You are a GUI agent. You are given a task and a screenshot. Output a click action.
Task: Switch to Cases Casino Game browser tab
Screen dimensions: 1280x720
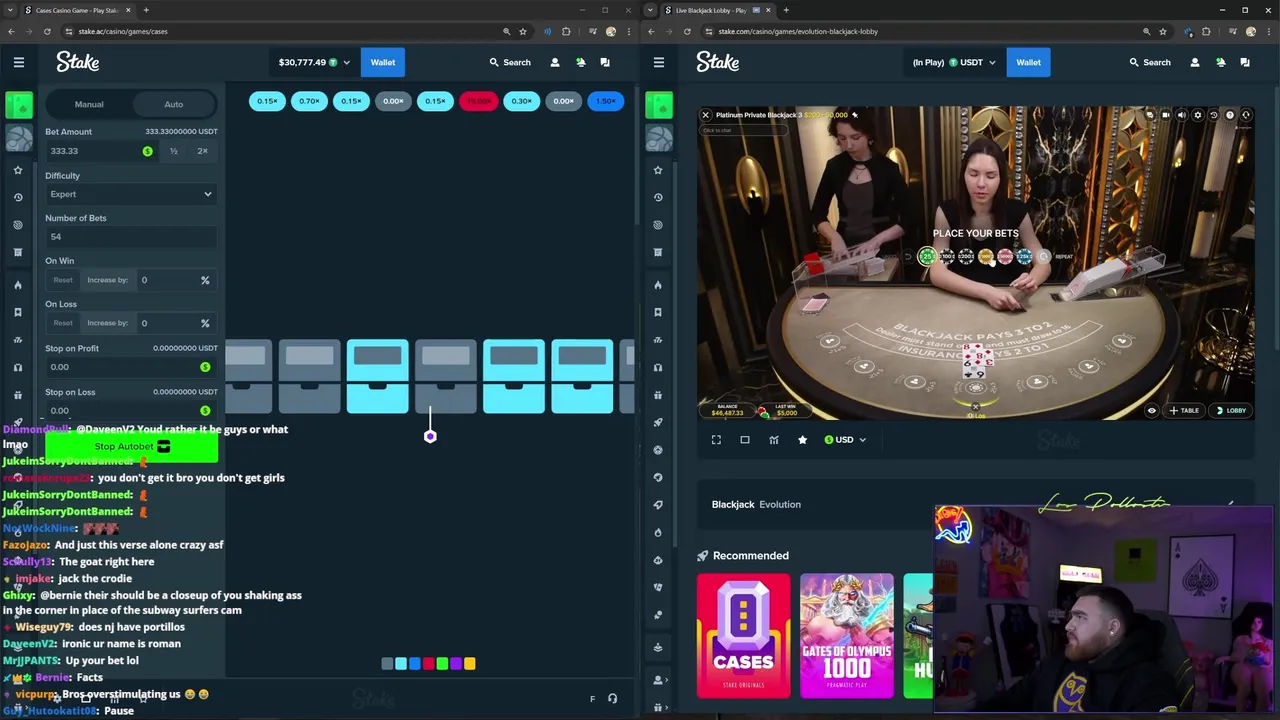click(x=78, y=10)
